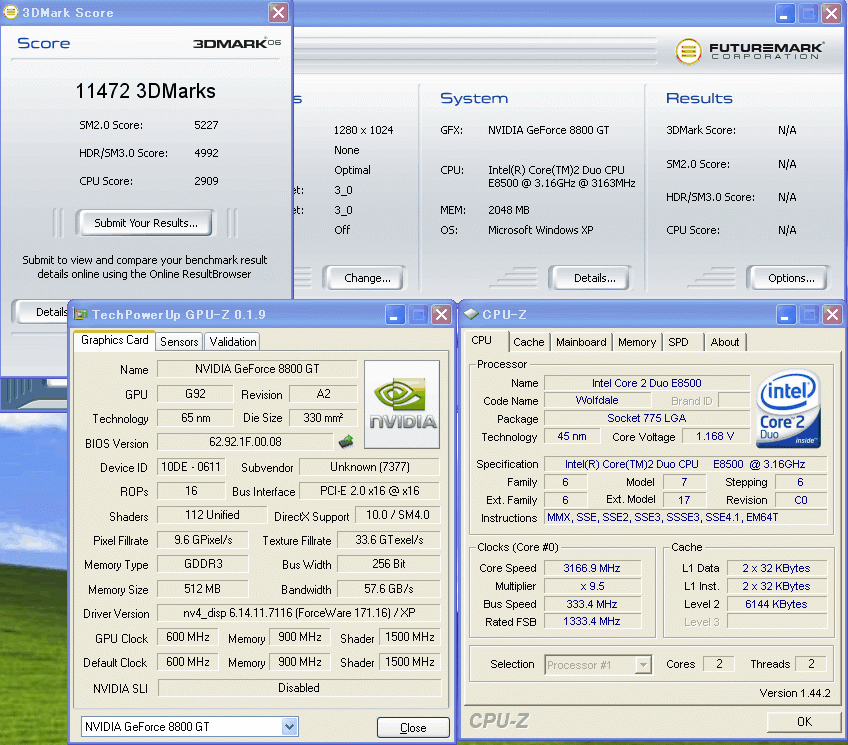848x745 pixels.
Task: Click the NVIDIA logo in GPU-Z
Action: click(402, 404)
